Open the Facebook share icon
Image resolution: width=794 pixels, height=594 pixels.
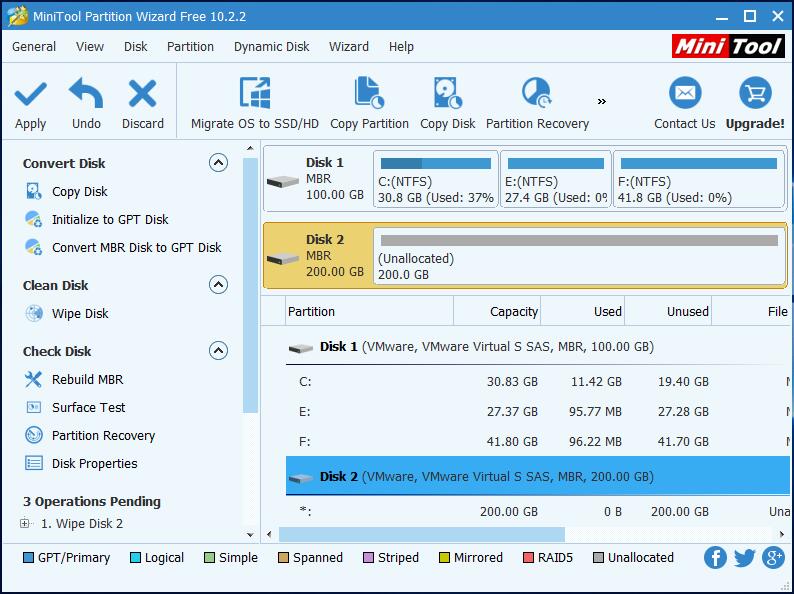coord(715,558)
